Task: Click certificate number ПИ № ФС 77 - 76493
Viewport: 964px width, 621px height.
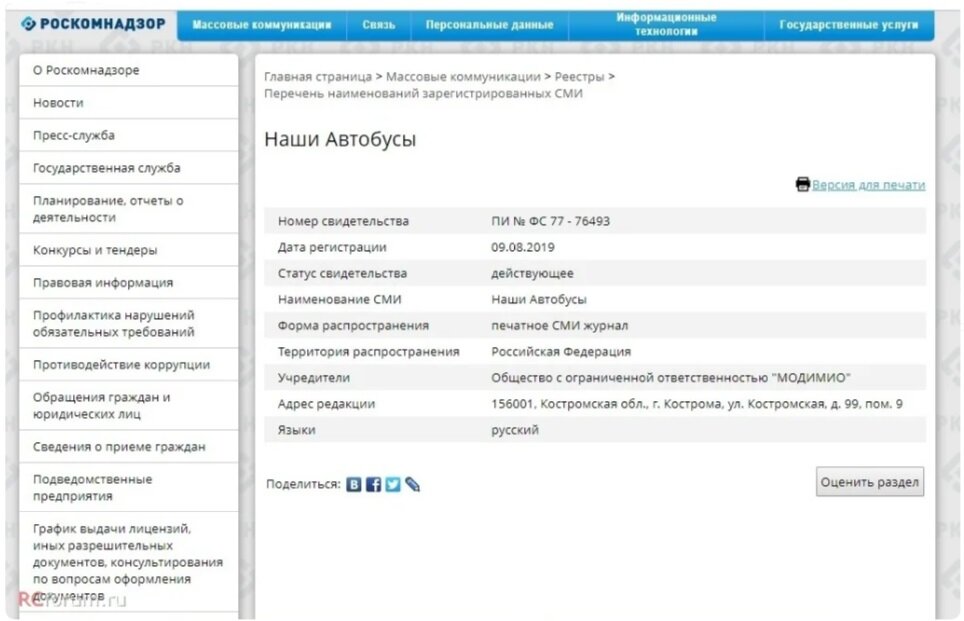Action: click(x=550, y=221)
